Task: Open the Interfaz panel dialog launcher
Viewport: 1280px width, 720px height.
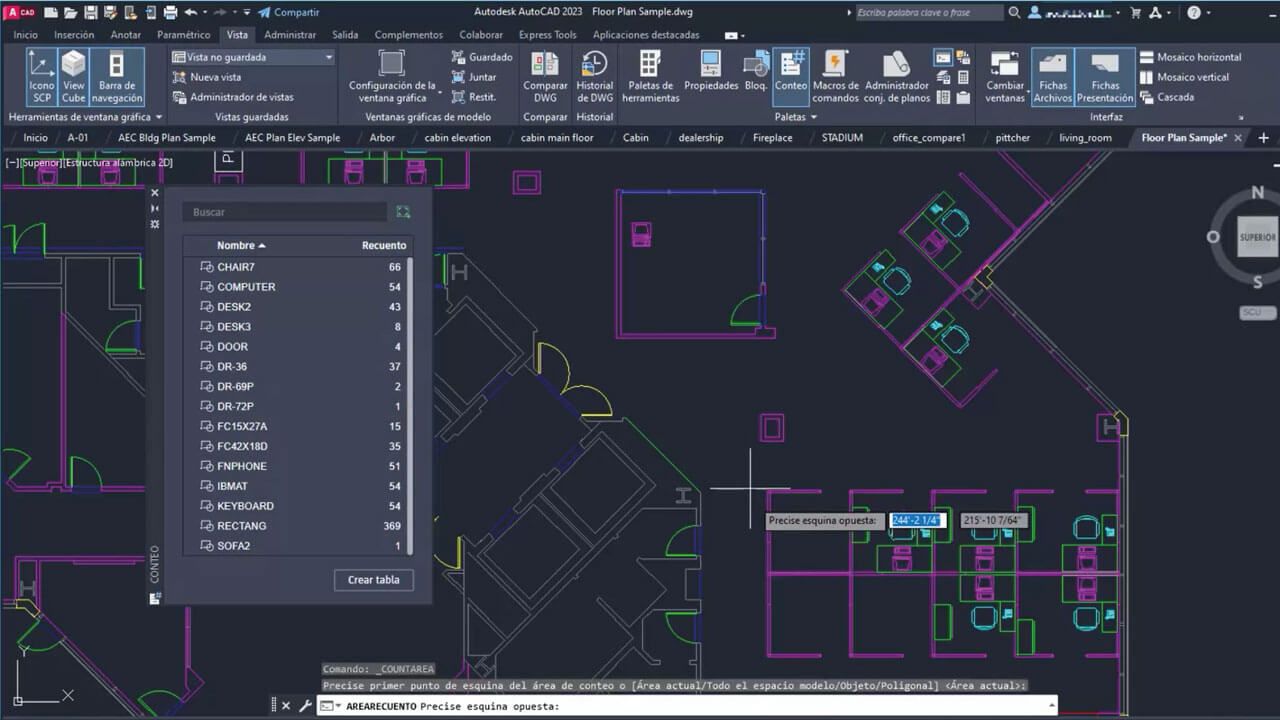Action: [1241, 117]
